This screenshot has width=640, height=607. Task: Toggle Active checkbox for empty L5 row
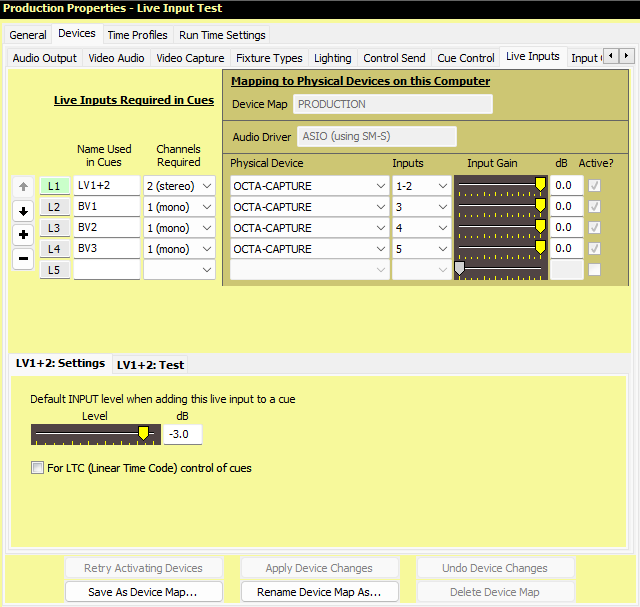[594, 269]
